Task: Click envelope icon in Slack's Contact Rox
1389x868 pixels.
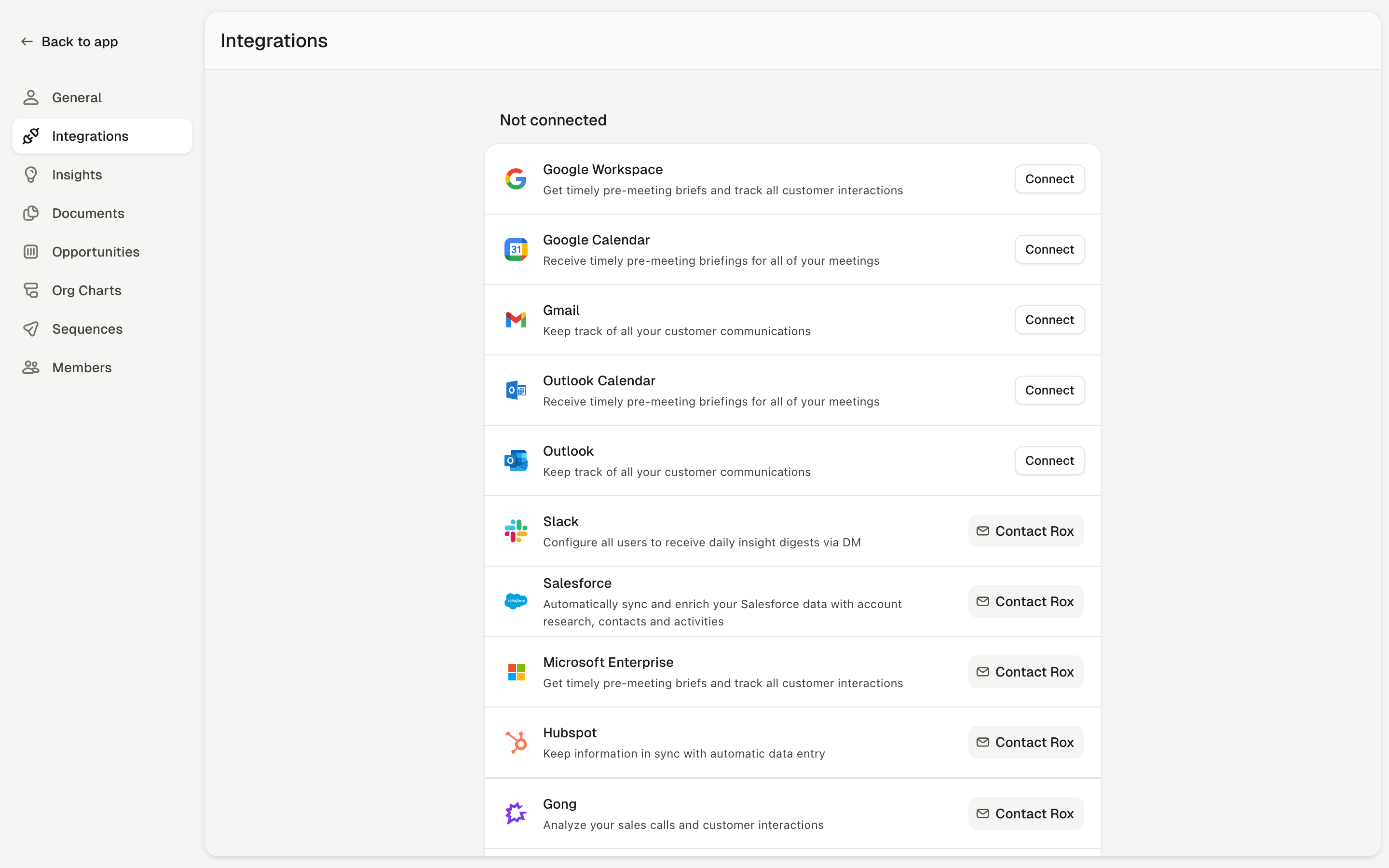Action: point(982,531)
